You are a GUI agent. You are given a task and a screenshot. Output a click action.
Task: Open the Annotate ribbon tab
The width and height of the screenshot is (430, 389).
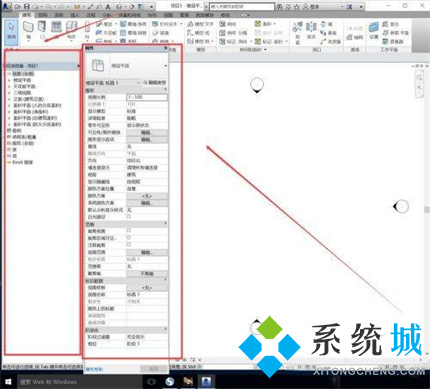[x=91, y=15]
